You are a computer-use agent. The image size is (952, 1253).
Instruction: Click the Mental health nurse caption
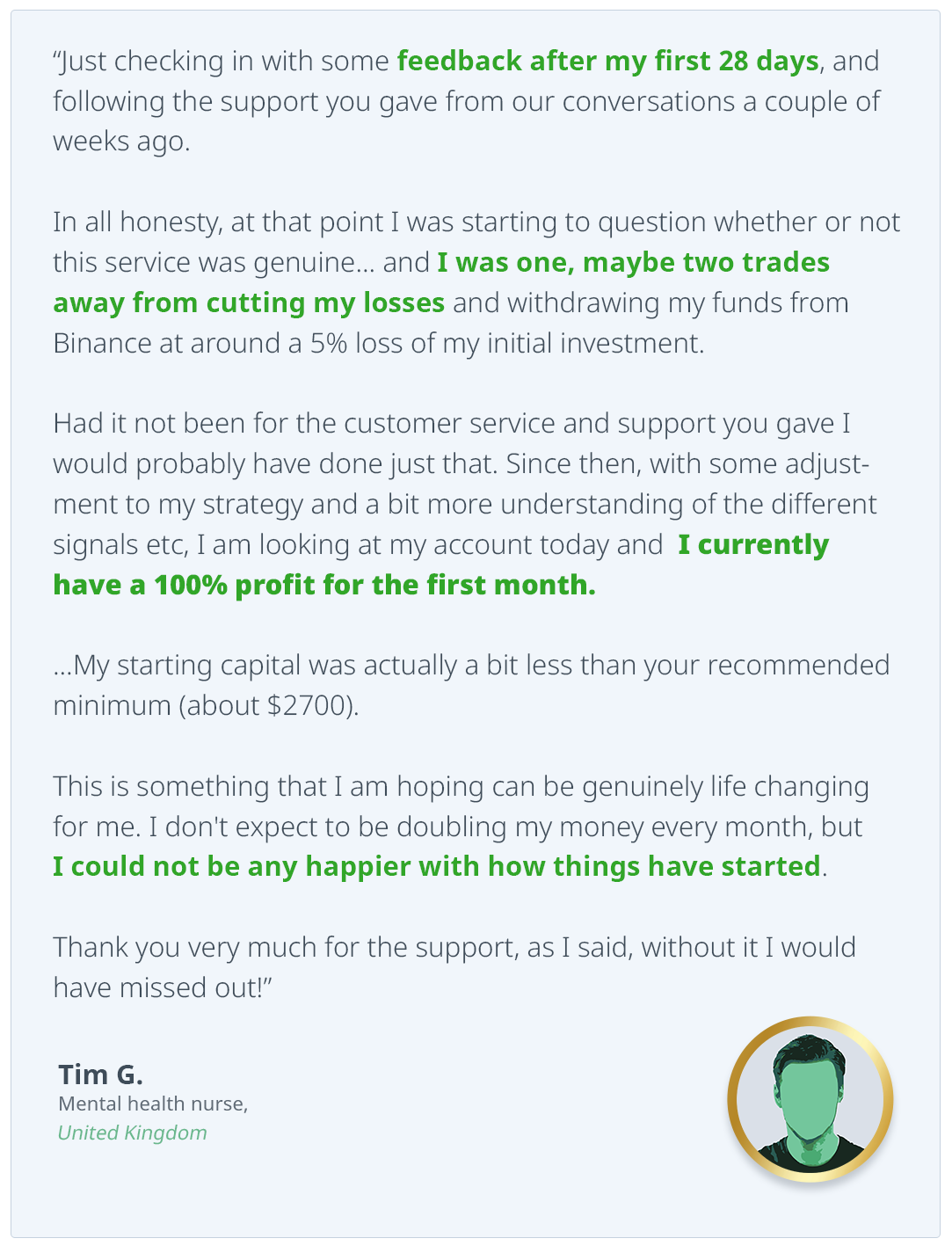coord(153,1104)
